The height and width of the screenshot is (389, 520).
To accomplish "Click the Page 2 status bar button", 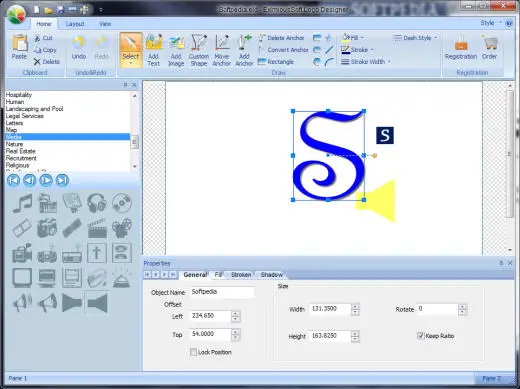I will 492,378.
